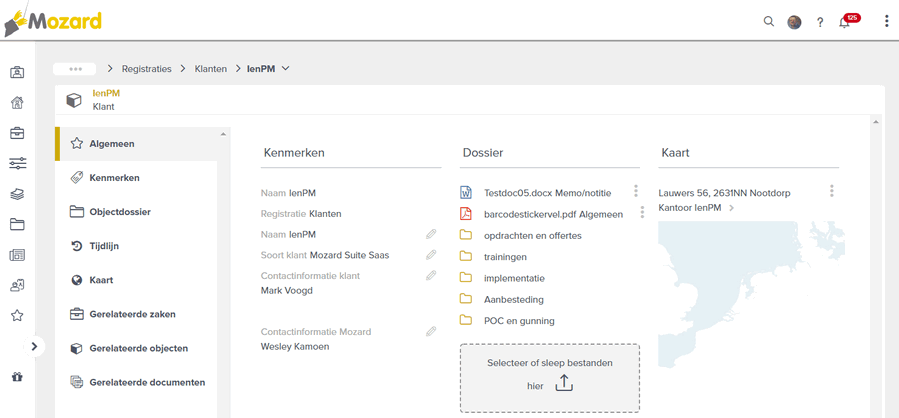Open the Objectdossier tab

(x=136, y=212)
